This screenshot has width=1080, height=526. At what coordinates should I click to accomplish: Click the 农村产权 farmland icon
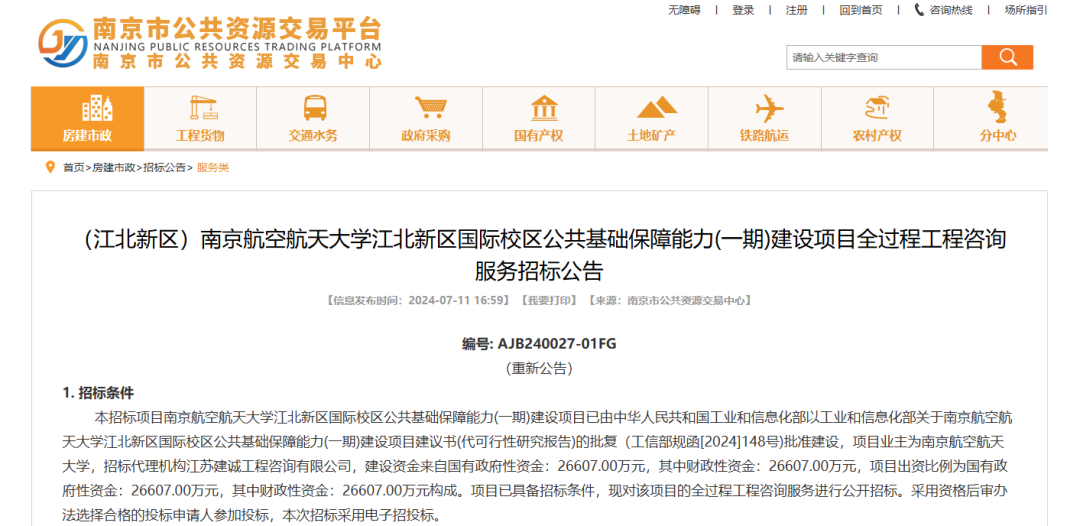point(878,108)
